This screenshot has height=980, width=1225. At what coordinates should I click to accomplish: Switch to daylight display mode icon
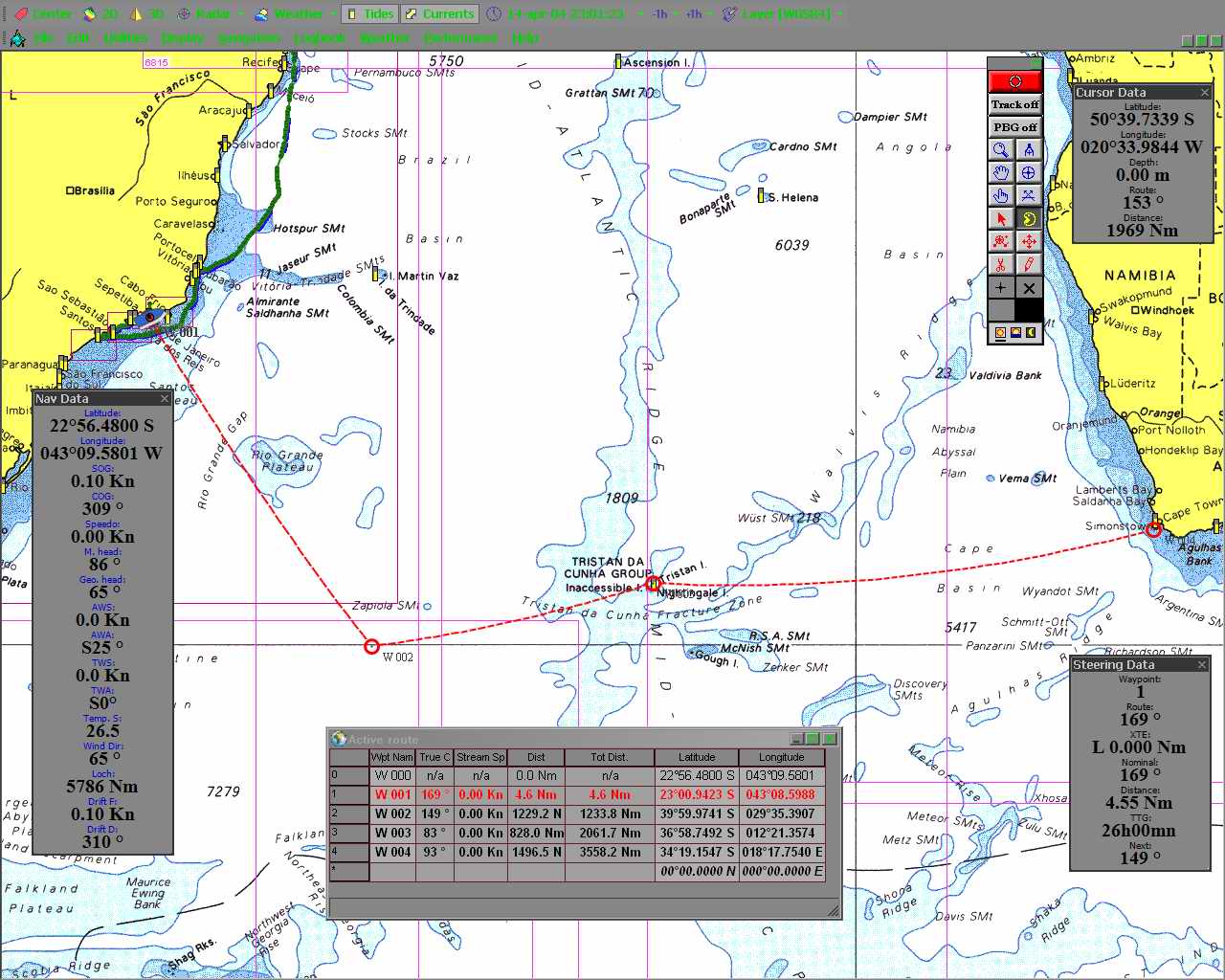coord(1000,333)
